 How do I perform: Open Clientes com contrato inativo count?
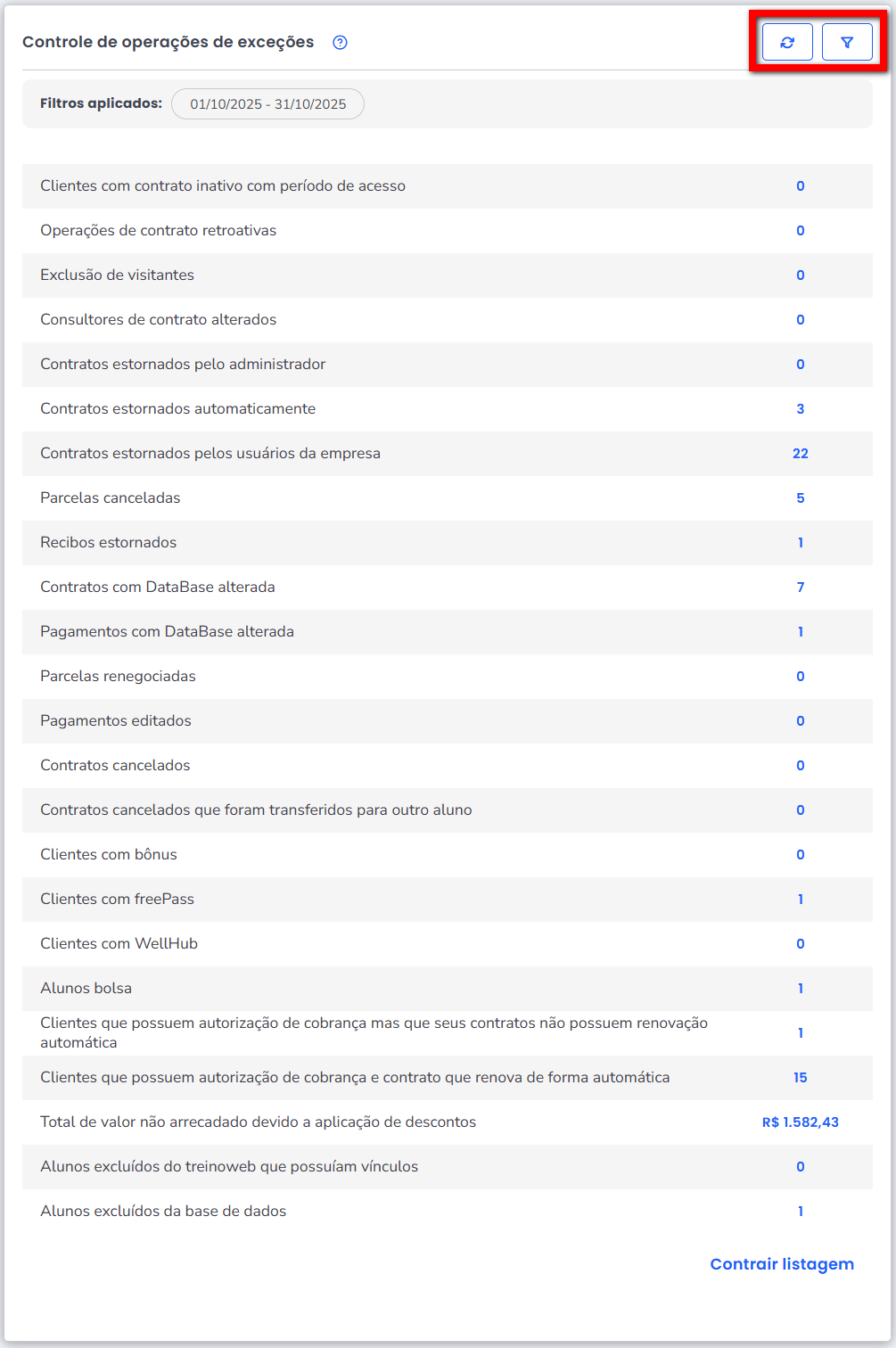[x=801, y=186]
